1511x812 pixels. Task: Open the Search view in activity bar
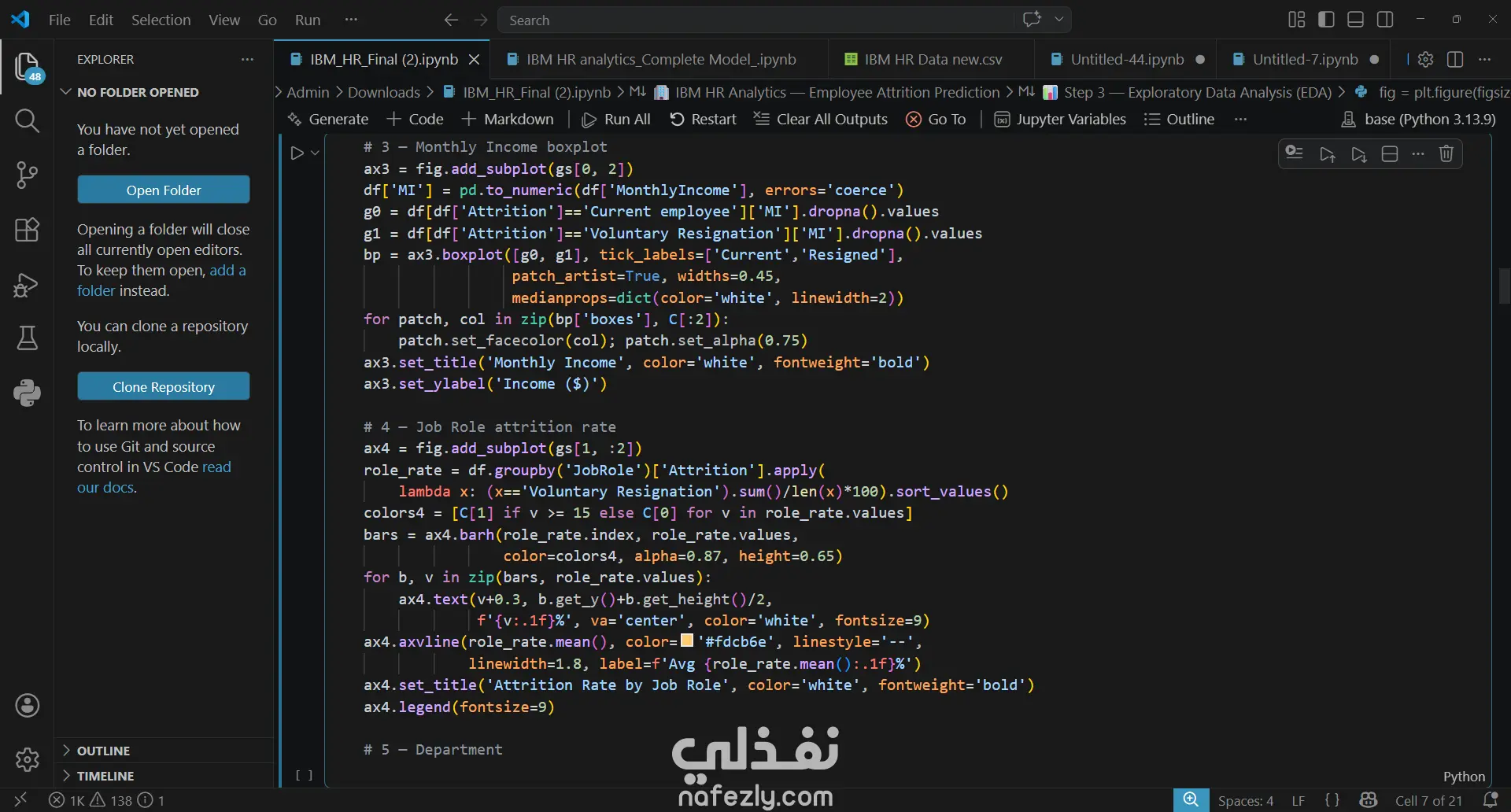tap(28, 120)
